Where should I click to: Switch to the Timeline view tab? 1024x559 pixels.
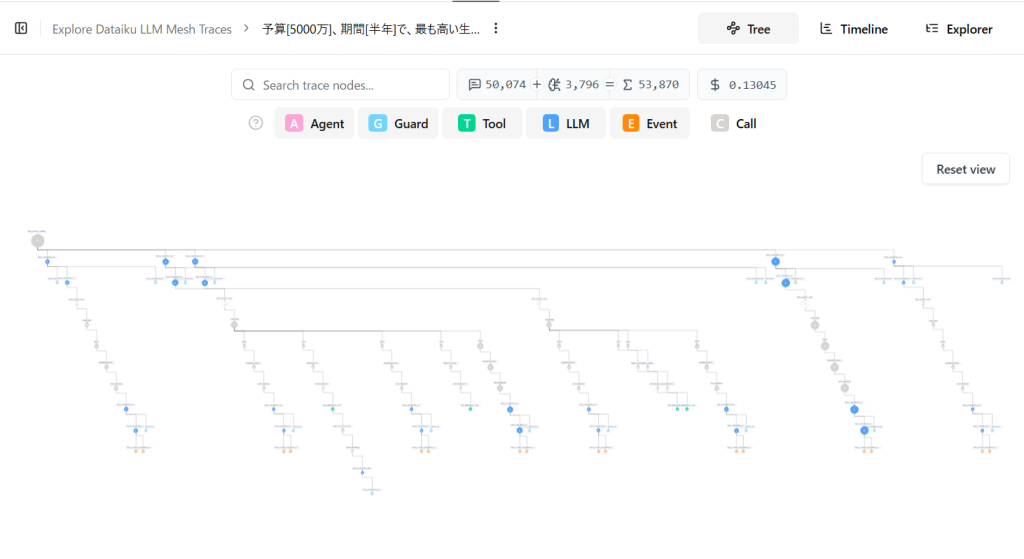point(854,29)
